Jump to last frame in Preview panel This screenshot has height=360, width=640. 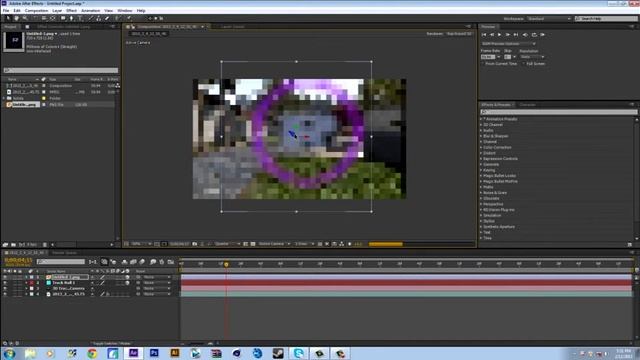[x=516, y=35]
